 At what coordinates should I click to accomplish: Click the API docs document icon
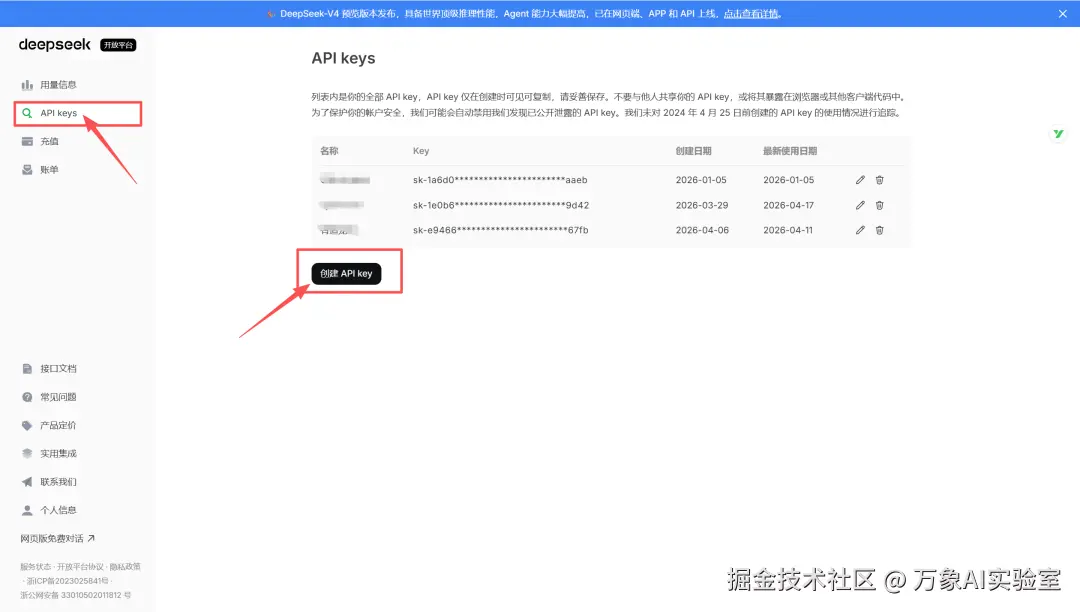click(x=27, y=368)
